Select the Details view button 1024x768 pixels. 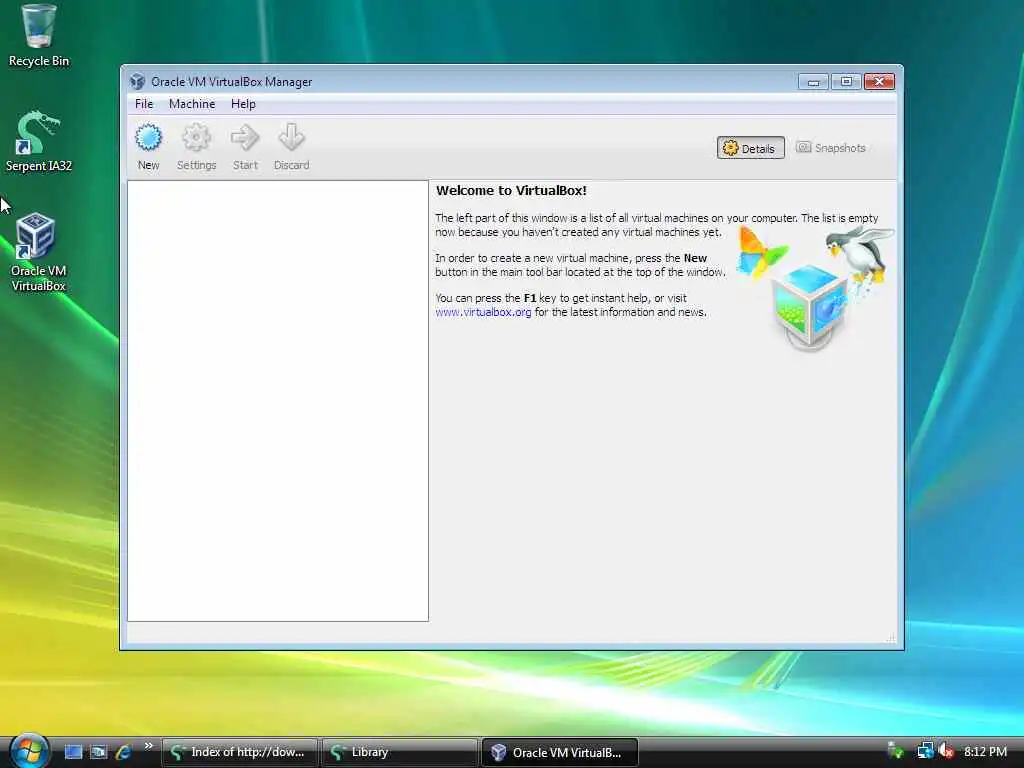(750, 148)
